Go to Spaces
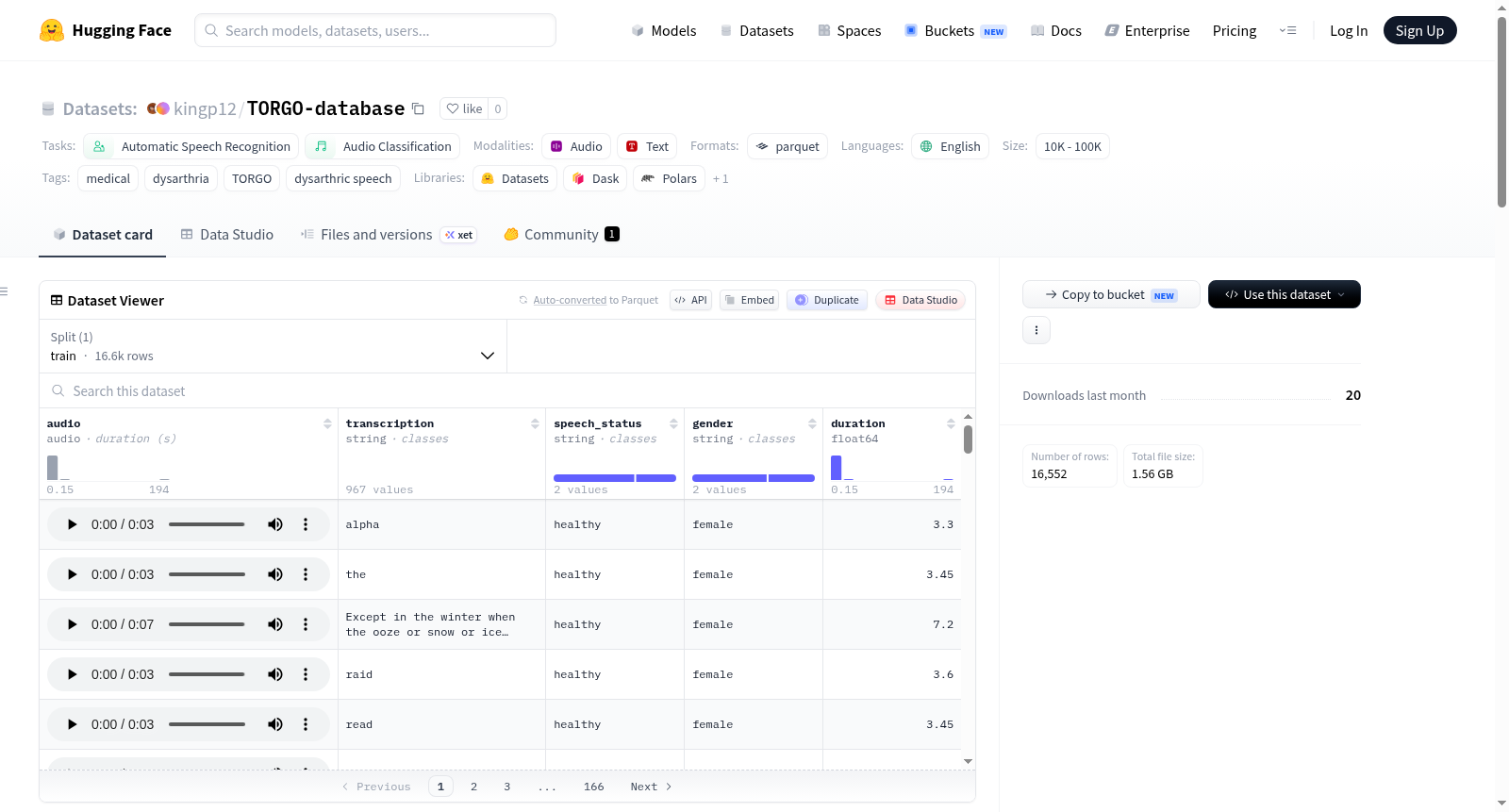 (x=850, y=31)
